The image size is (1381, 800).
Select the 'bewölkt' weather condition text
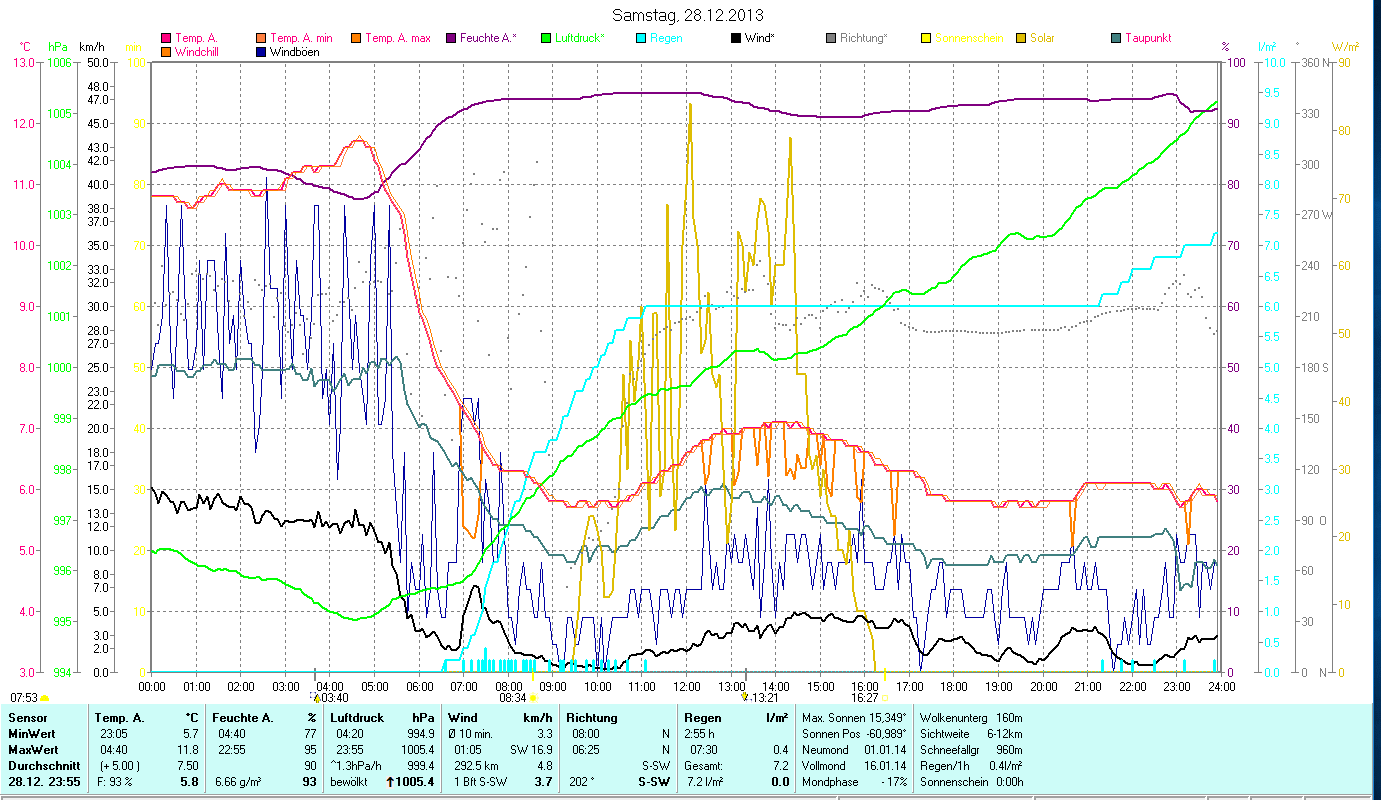point(351,781)
